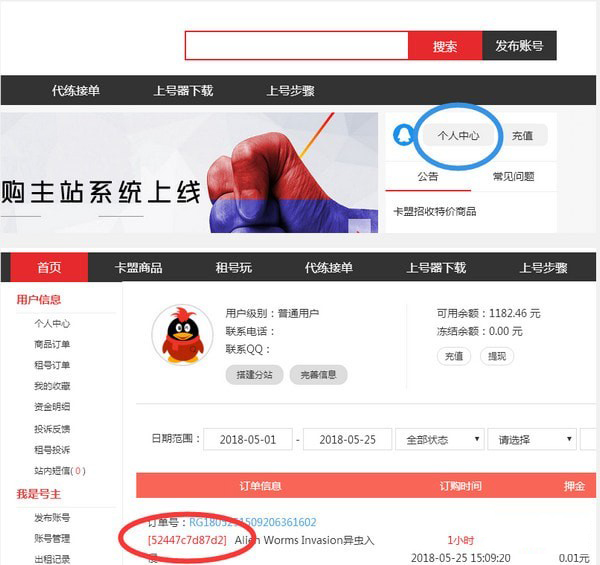Open 出租记录 in the left sidebar
Image resolution: width=600 pixels, height=565 pixels.
point(52,559)
